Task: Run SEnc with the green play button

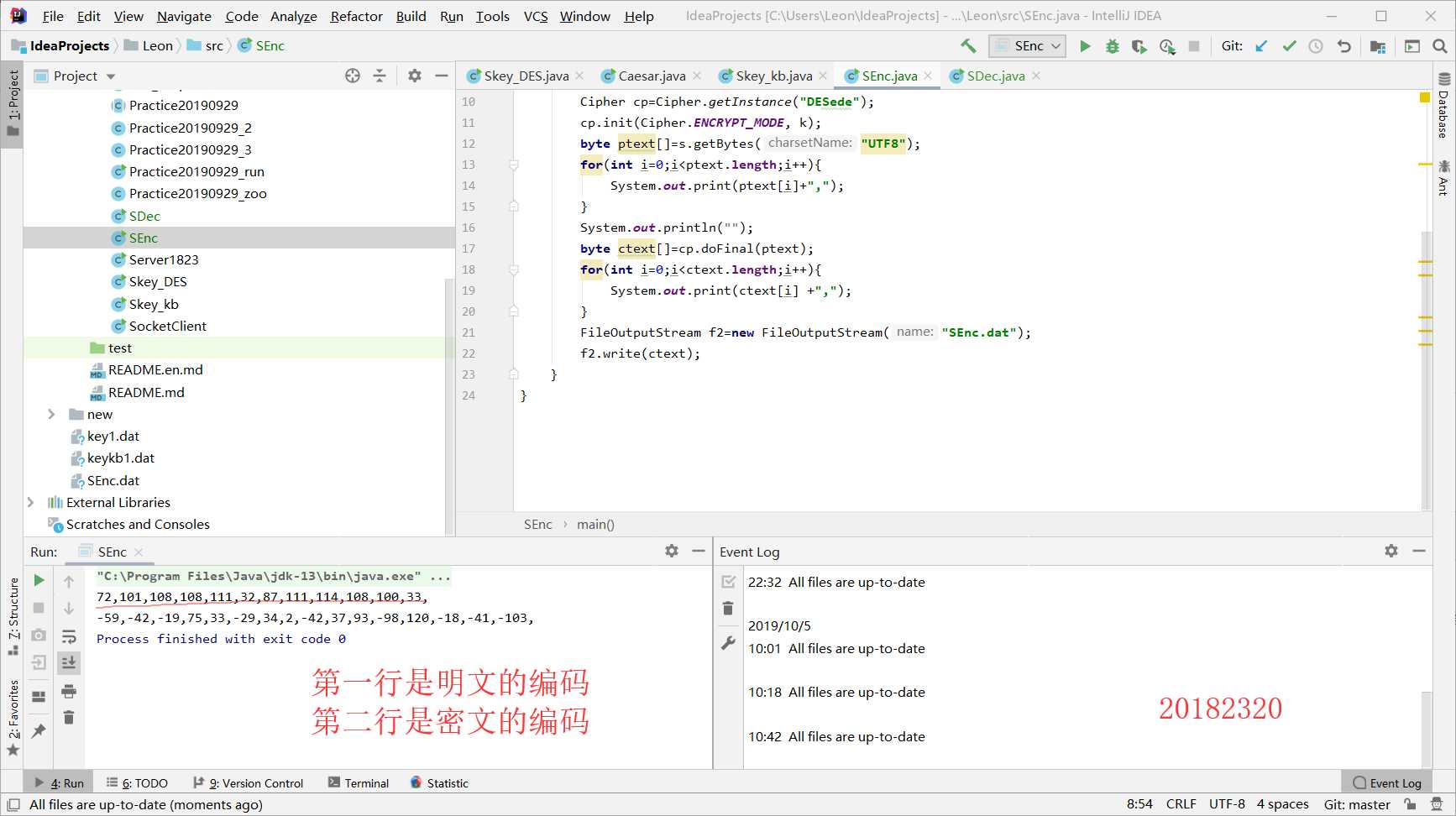Action: (1085, 46)
